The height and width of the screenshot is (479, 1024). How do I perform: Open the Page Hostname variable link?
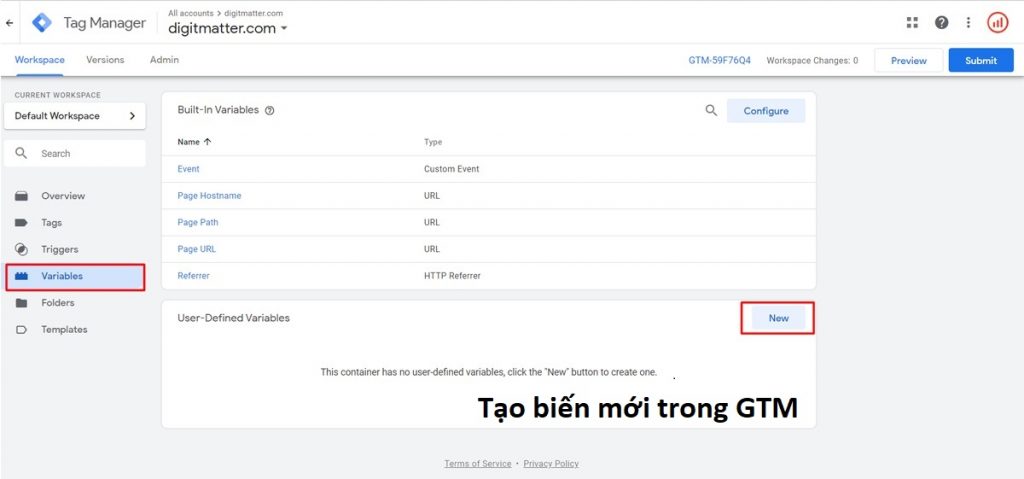pos(209,196)
